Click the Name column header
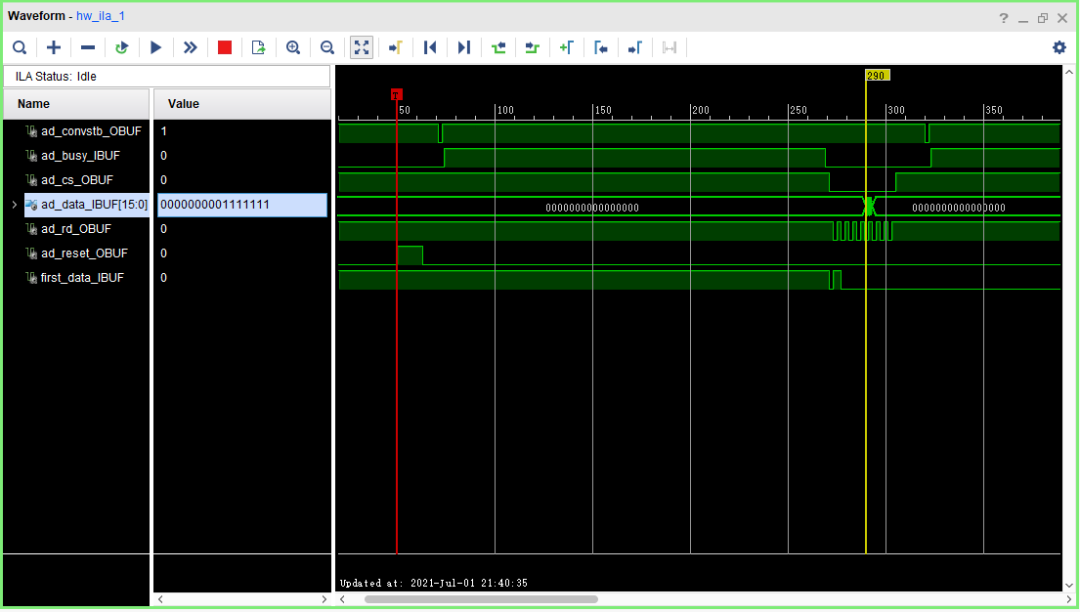Image resolution: width=1080 pixels, height=612 pixels. pos(76,104)
